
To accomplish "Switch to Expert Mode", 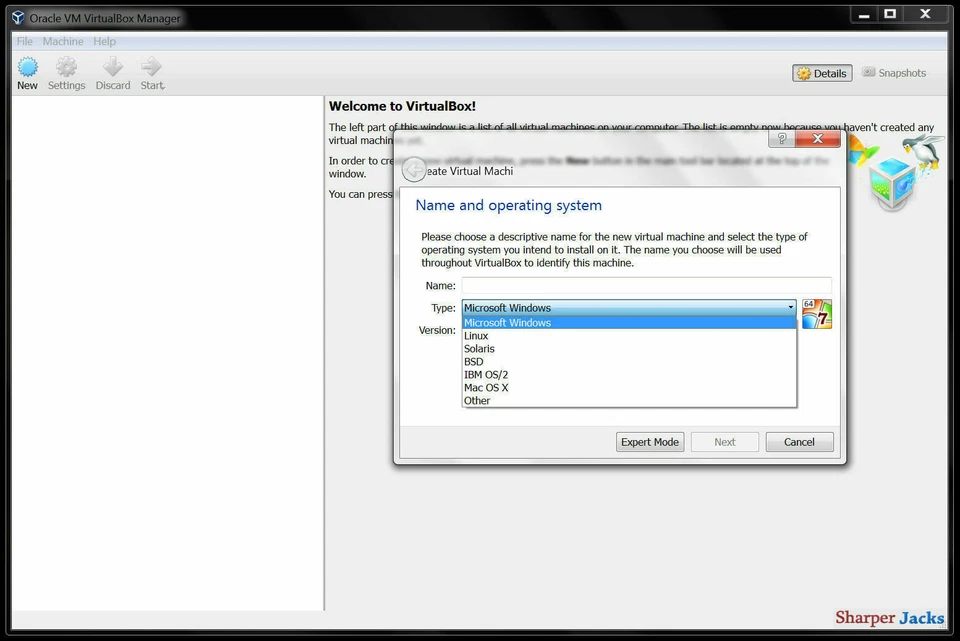I will click(650, 441).
